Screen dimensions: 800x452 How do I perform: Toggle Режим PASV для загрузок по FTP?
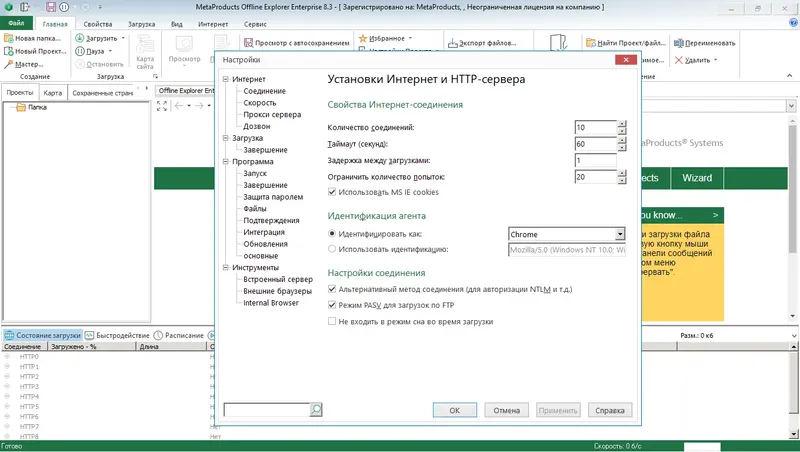(x=332, y=305)
